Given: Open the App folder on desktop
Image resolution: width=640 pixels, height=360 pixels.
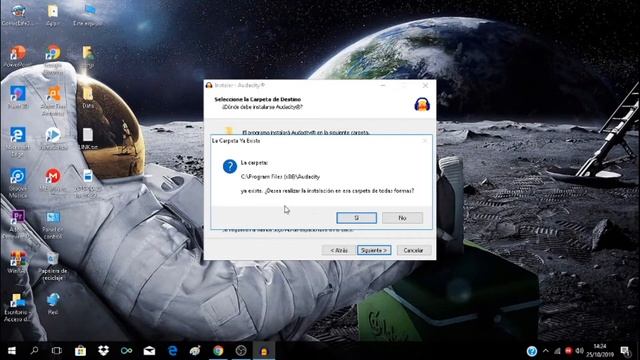Looking at the screenshot, I should [x=53, y=11].
